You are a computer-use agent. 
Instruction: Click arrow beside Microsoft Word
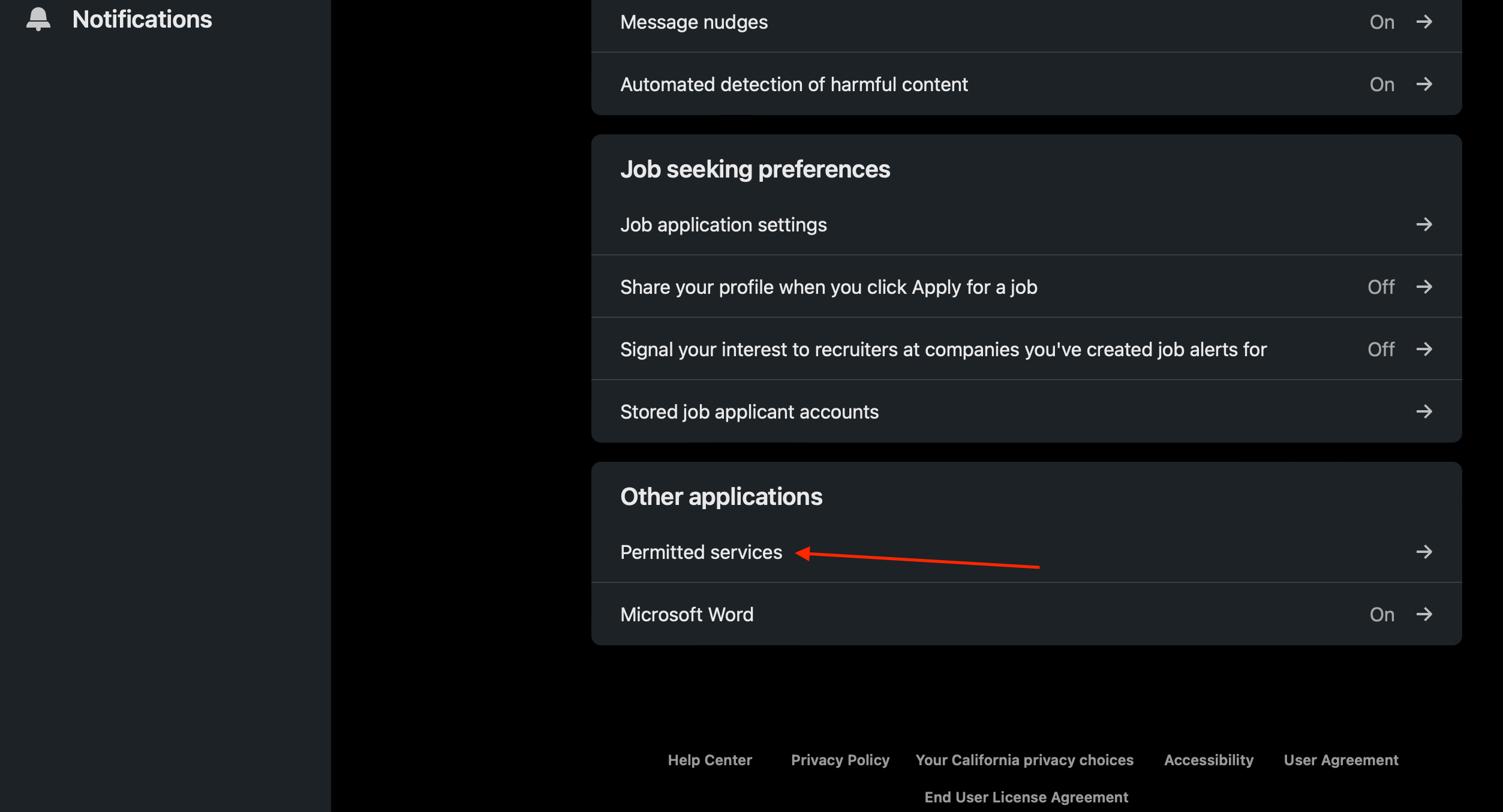pos(1424,615)
